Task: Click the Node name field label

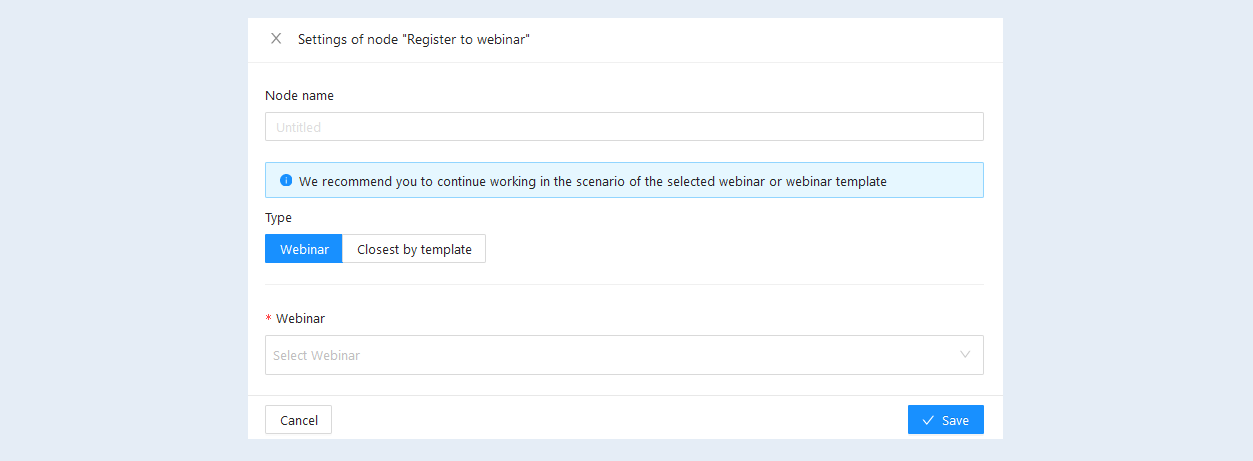Action: (x=299, y=96)
